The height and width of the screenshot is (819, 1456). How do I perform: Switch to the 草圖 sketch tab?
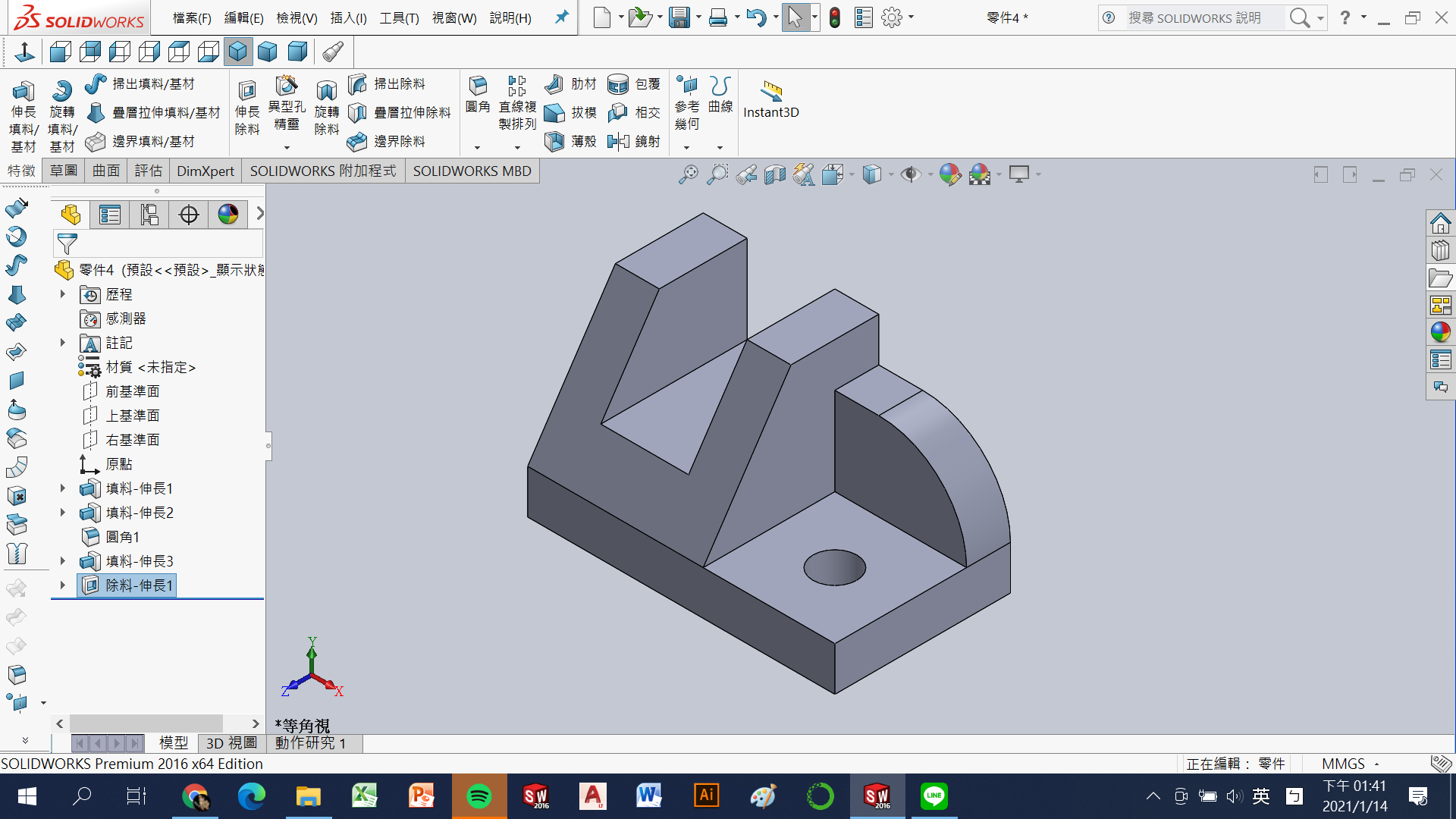click(x=64, y=171)
